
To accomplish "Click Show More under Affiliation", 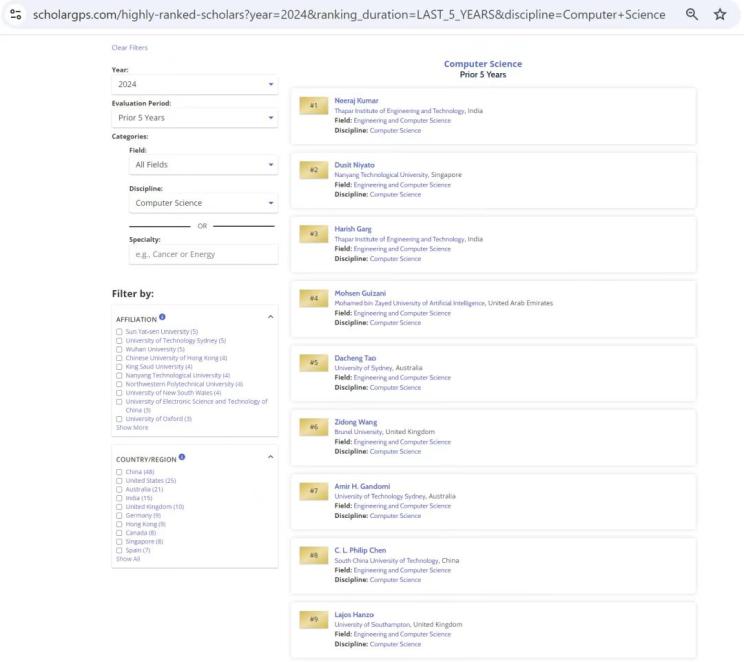I will click(x=132, y=428).
